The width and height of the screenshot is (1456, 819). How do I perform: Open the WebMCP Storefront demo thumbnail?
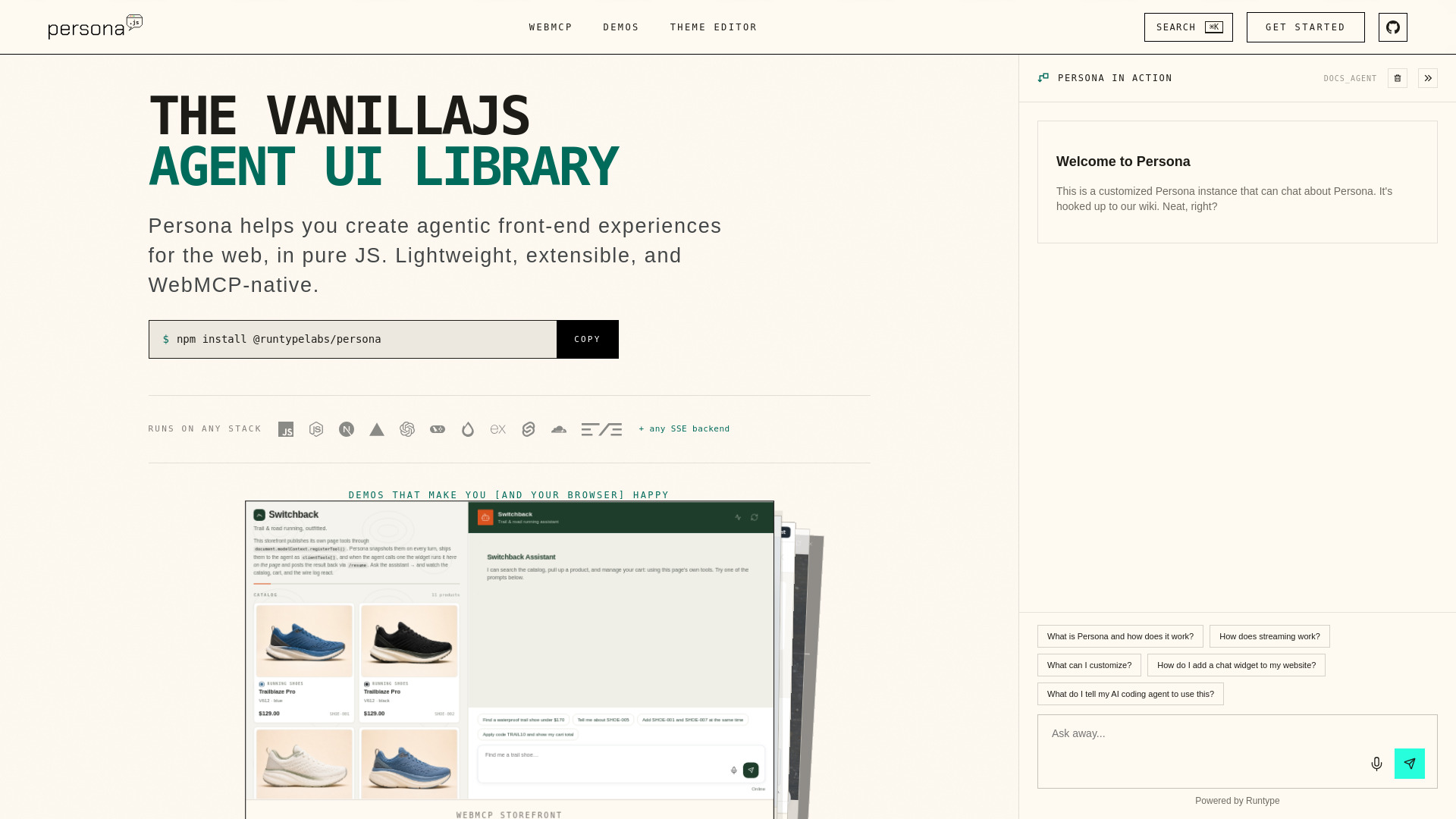coord(510,658)
